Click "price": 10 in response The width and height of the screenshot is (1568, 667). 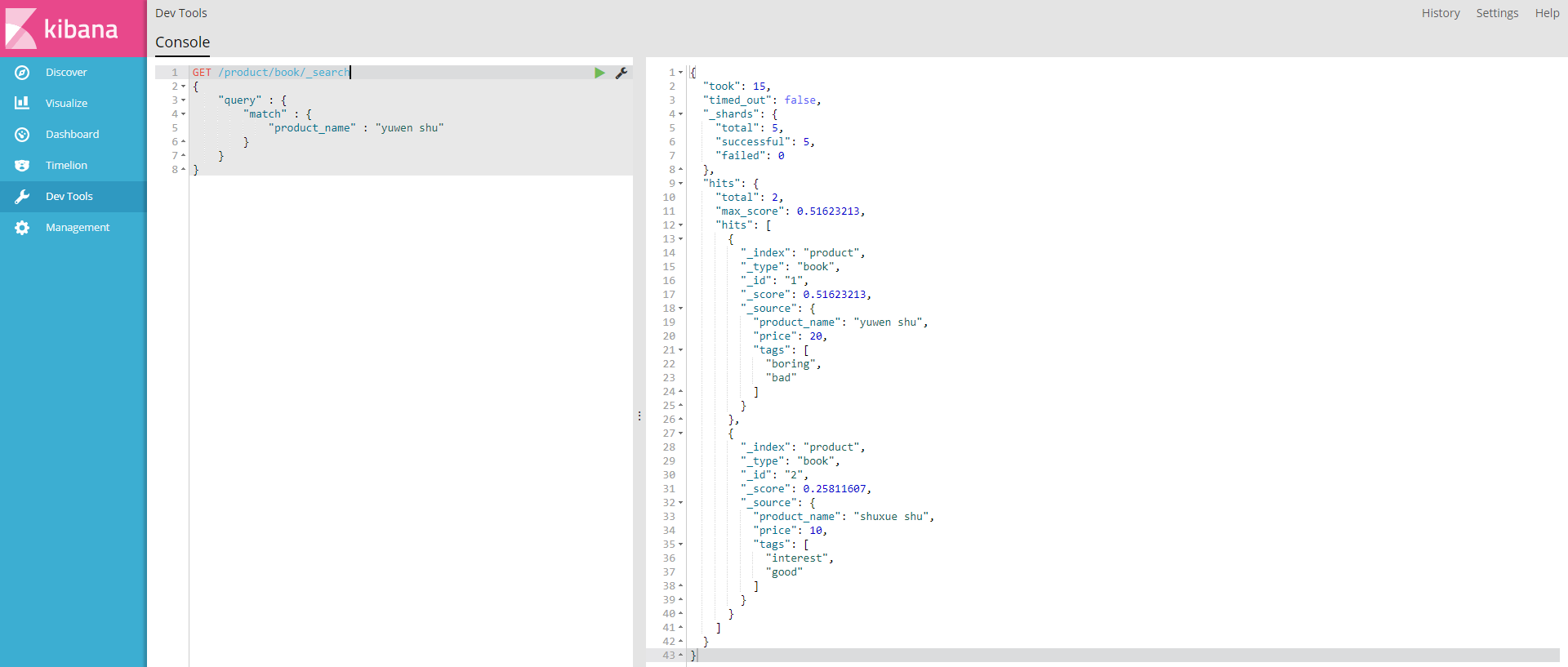(x=790, y=531)
